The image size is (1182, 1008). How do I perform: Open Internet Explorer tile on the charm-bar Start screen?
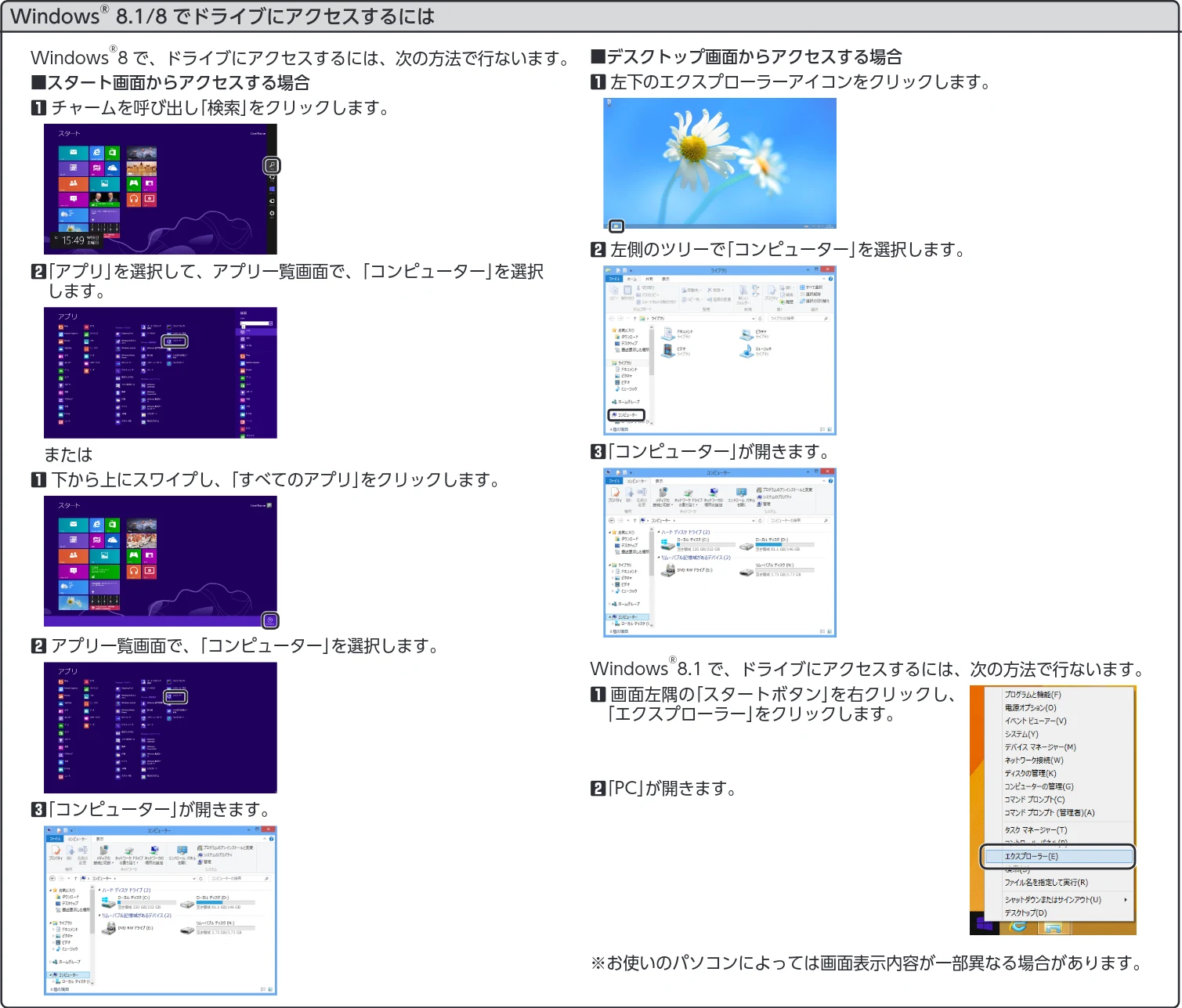coord(96,153)
